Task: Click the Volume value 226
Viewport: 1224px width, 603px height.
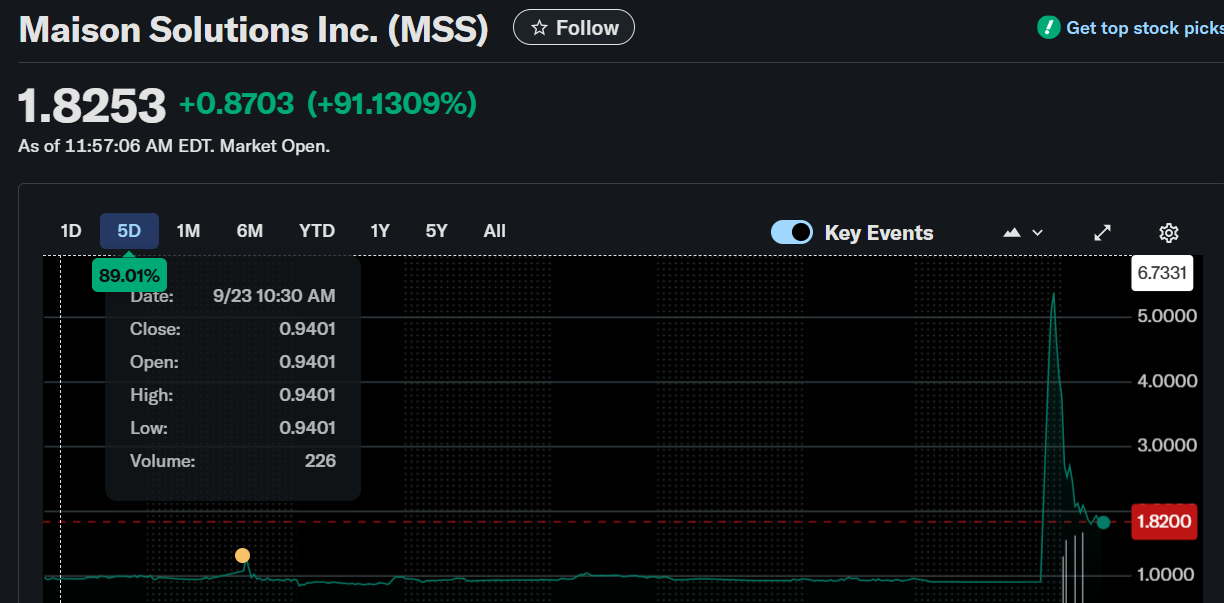Action: tap(321, 461)
